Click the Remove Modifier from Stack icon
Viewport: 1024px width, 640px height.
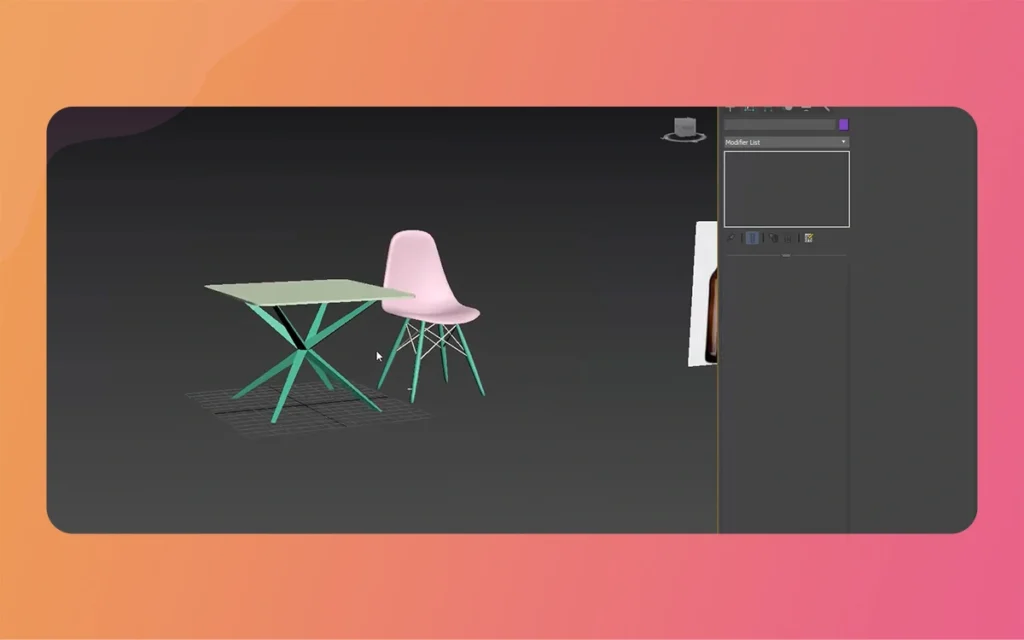tap(787, 238)
